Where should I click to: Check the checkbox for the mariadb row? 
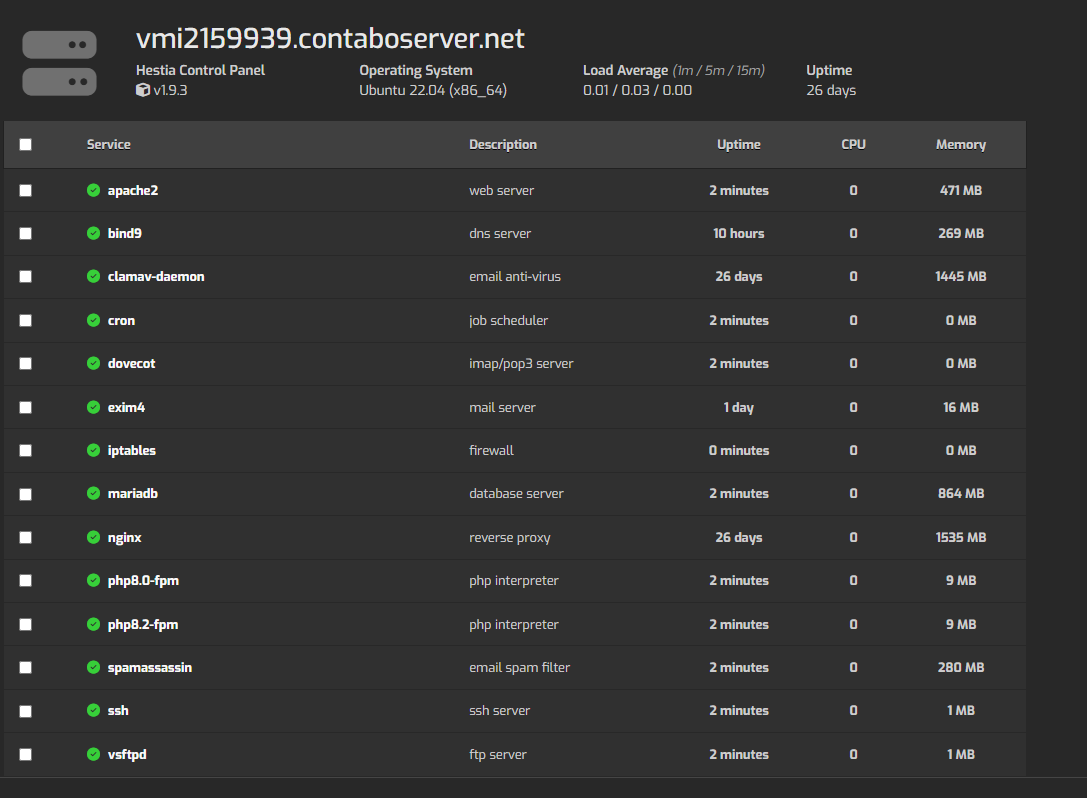[x=25, y=493]
